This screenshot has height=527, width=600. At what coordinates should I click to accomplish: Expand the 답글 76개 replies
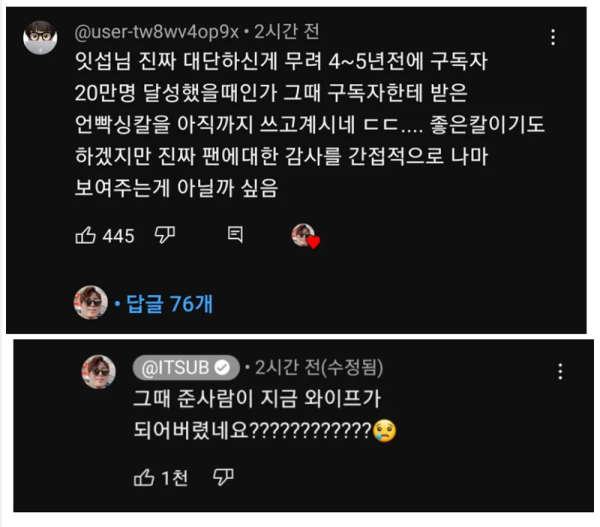click(x=169, y=304)
